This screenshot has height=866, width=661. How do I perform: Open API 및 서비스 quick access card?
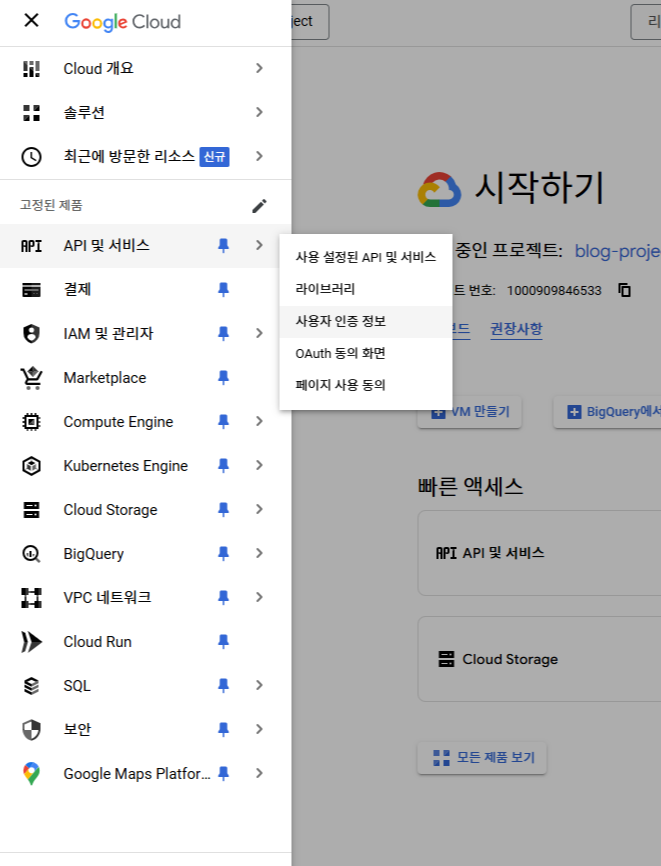click(540, 553)
